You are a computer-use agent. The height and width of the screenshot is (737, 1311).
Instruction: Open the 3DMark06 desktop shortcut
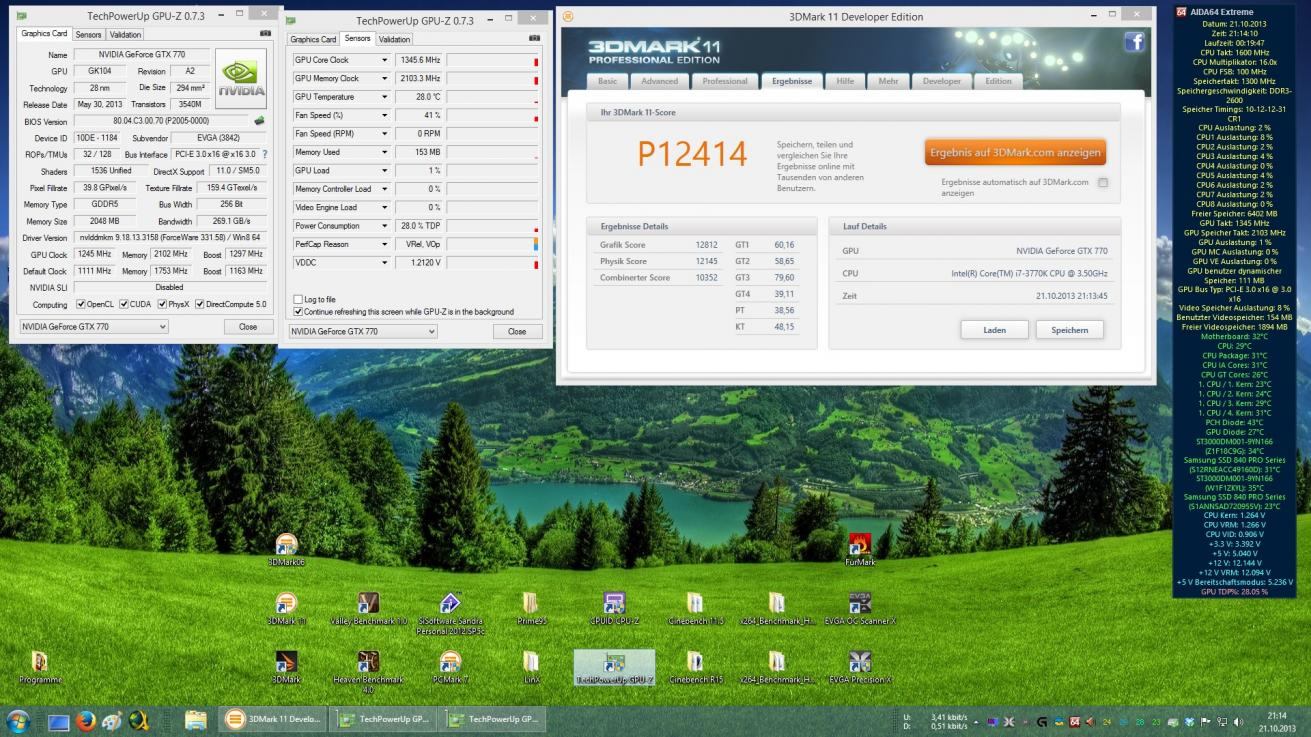286,551
